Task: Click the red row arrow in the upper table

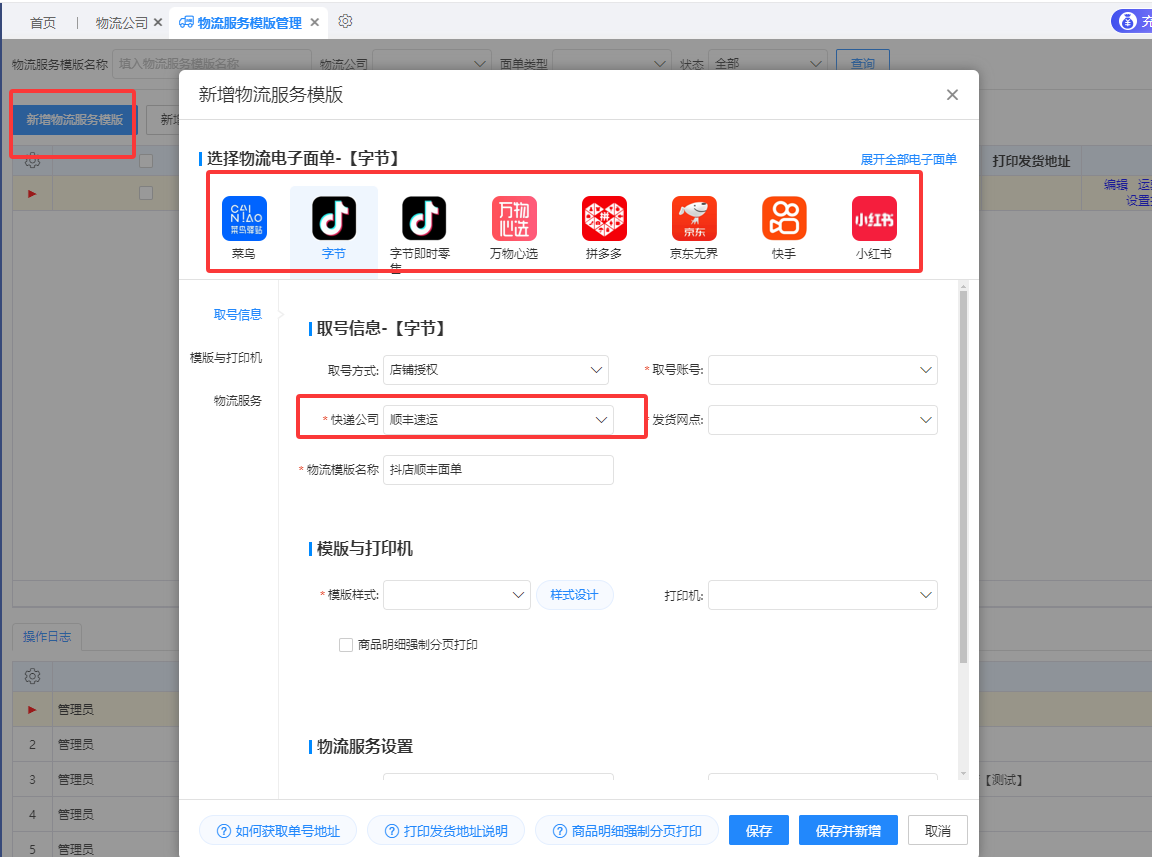Action: (x=32, y=194)
